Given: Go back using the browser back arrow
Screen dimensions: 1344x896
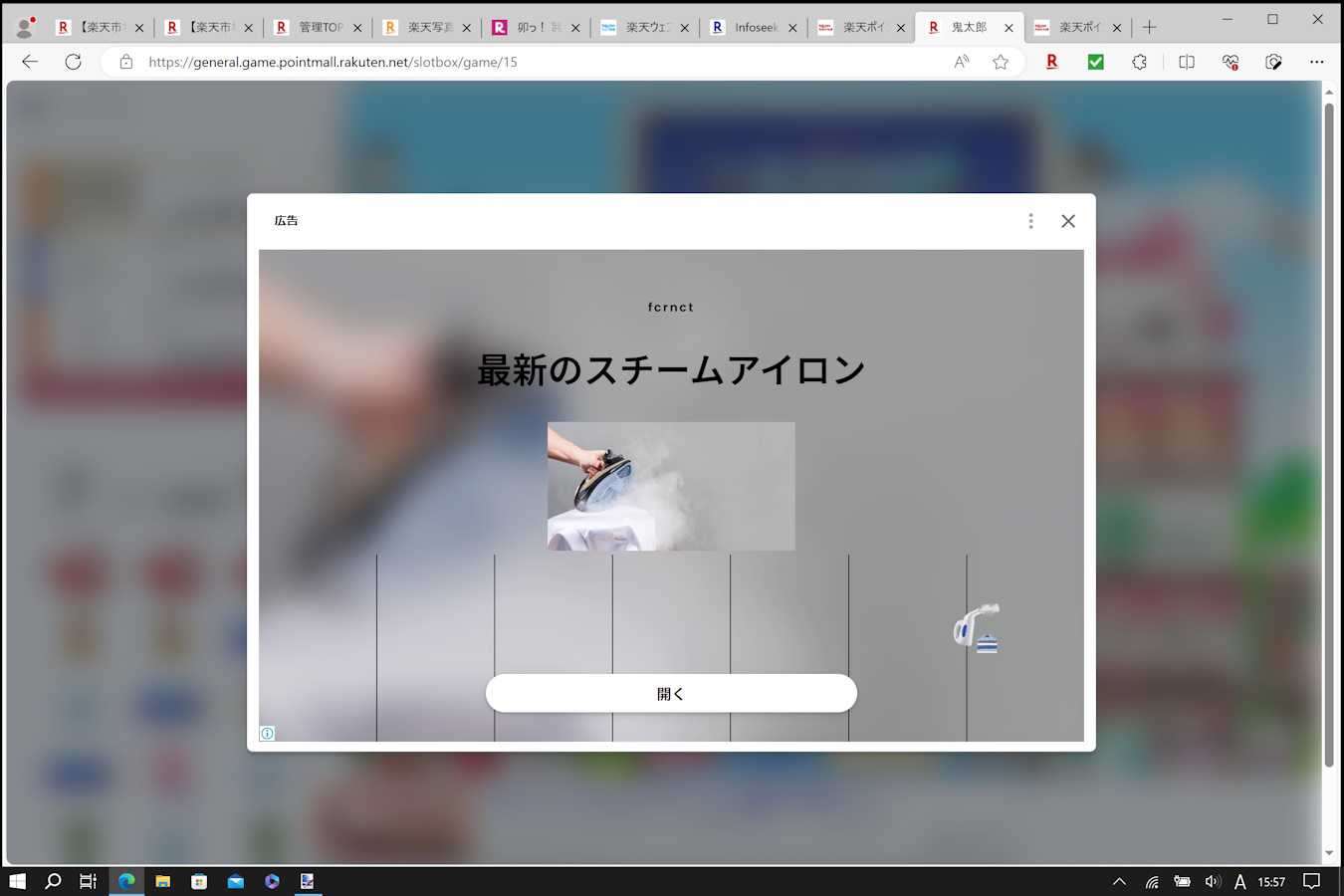Looking at the screenshot, I should (x=30, y=62).
